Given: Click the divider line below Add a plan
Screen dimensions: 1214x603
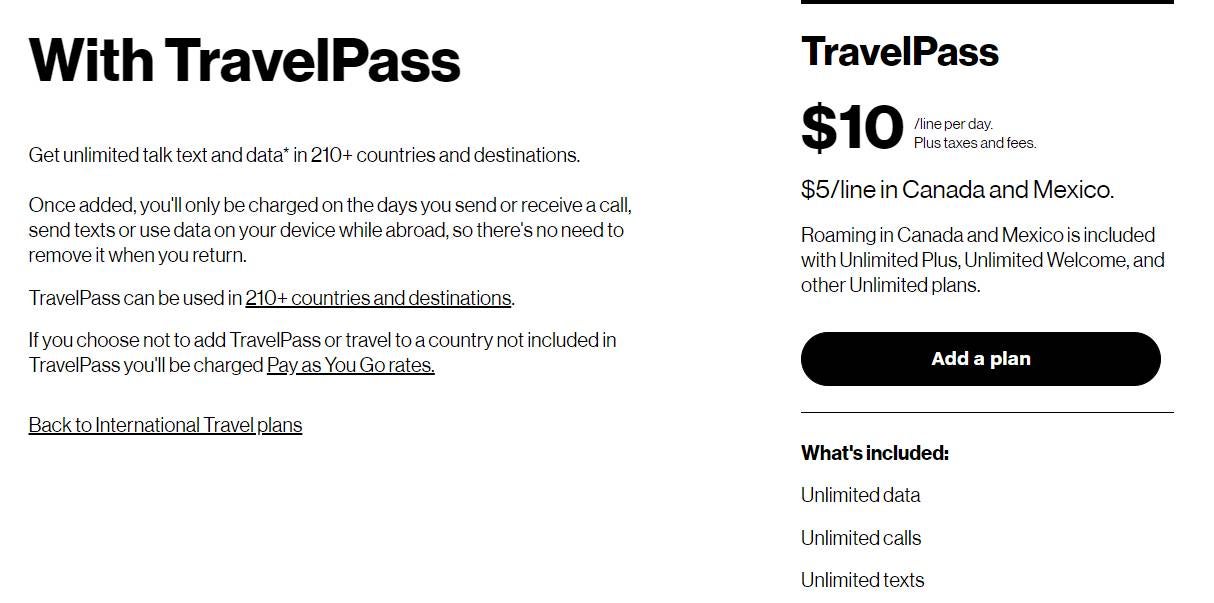Looking at the screenshot, I should (x=986, y=412).
